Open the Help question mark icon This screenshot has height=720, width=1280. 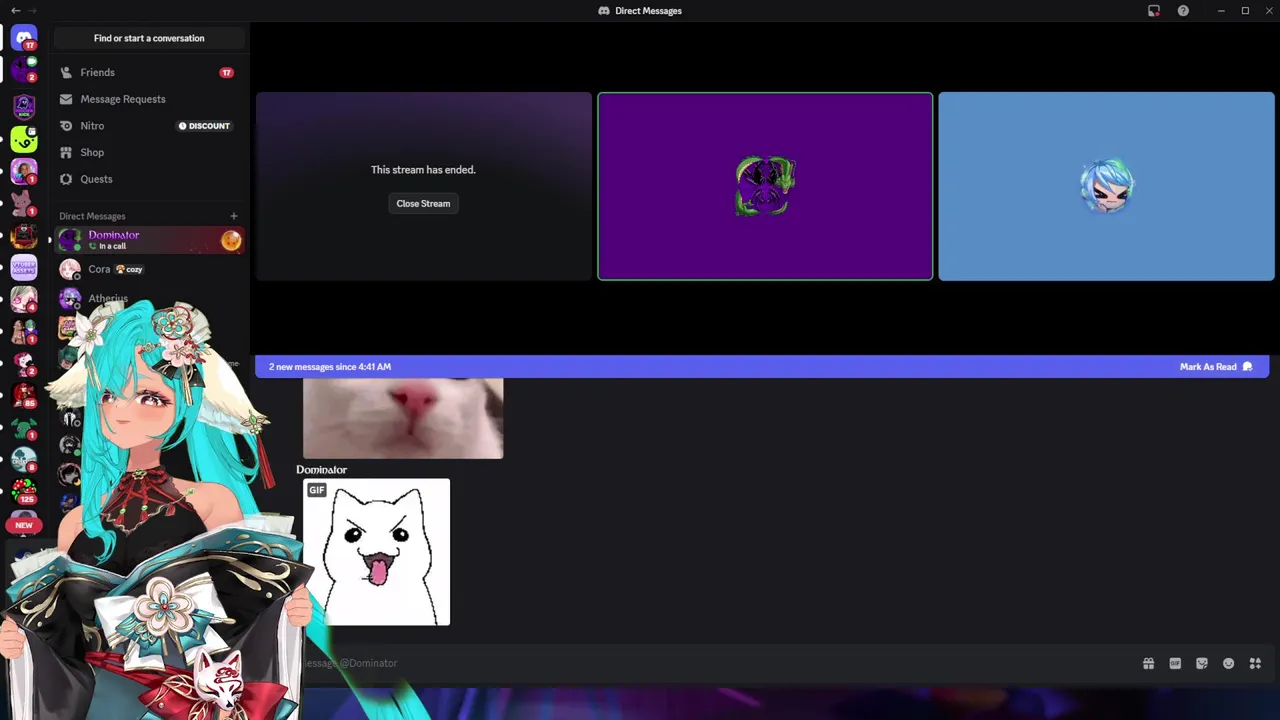click(x=1183, y=11)
